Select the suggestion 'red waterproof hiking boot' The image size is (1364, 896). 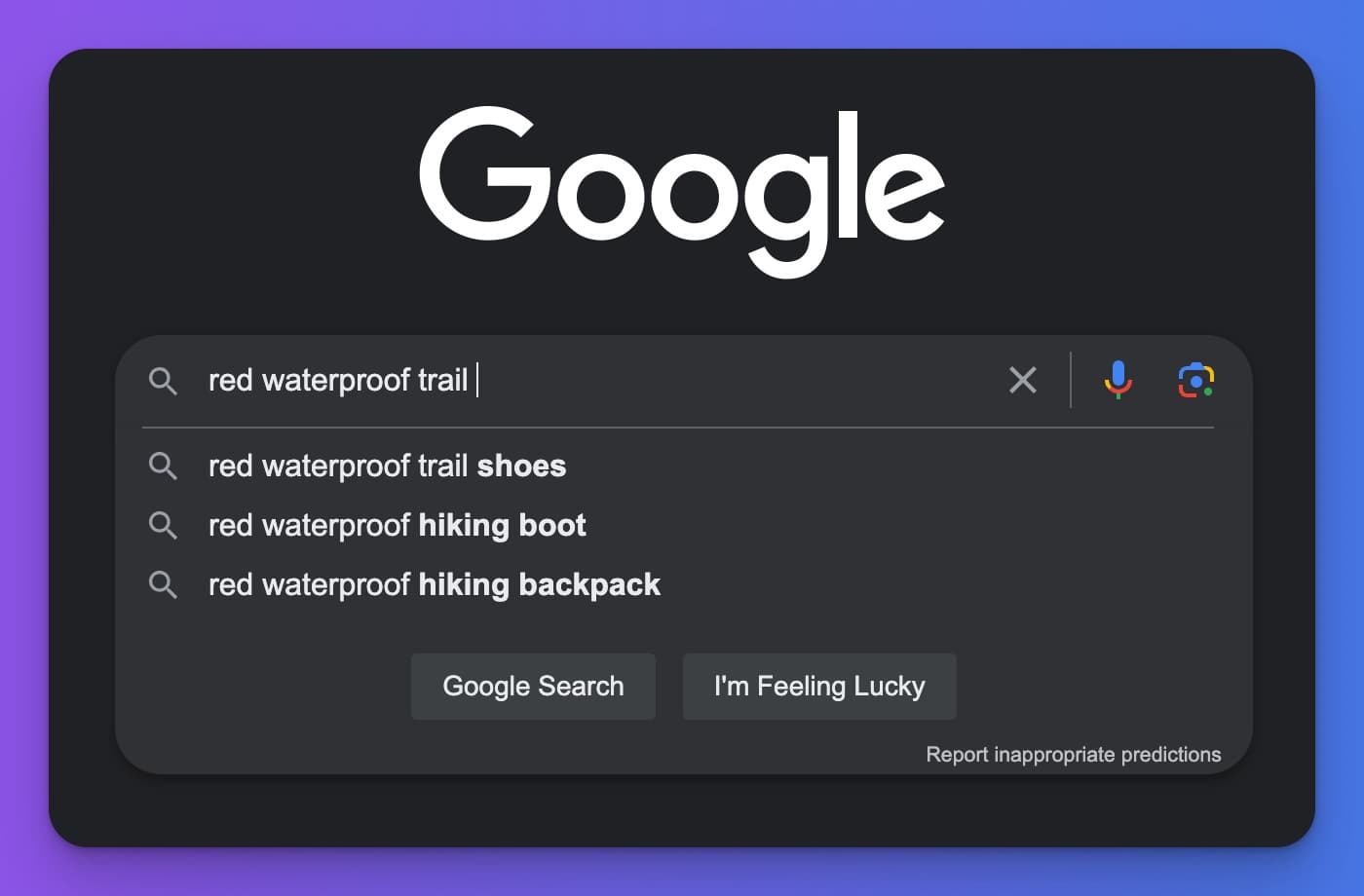pos(396,525)
